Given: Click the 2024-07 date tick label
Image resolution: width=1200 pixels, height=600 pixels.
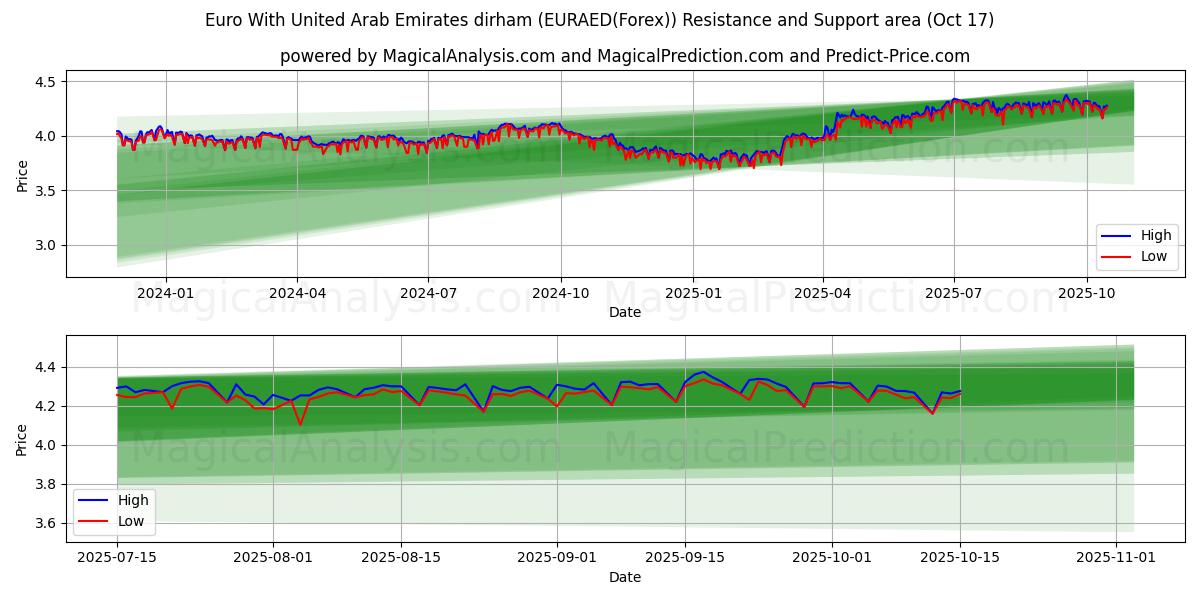Looking at the screenshot, I should coord(428,294).
